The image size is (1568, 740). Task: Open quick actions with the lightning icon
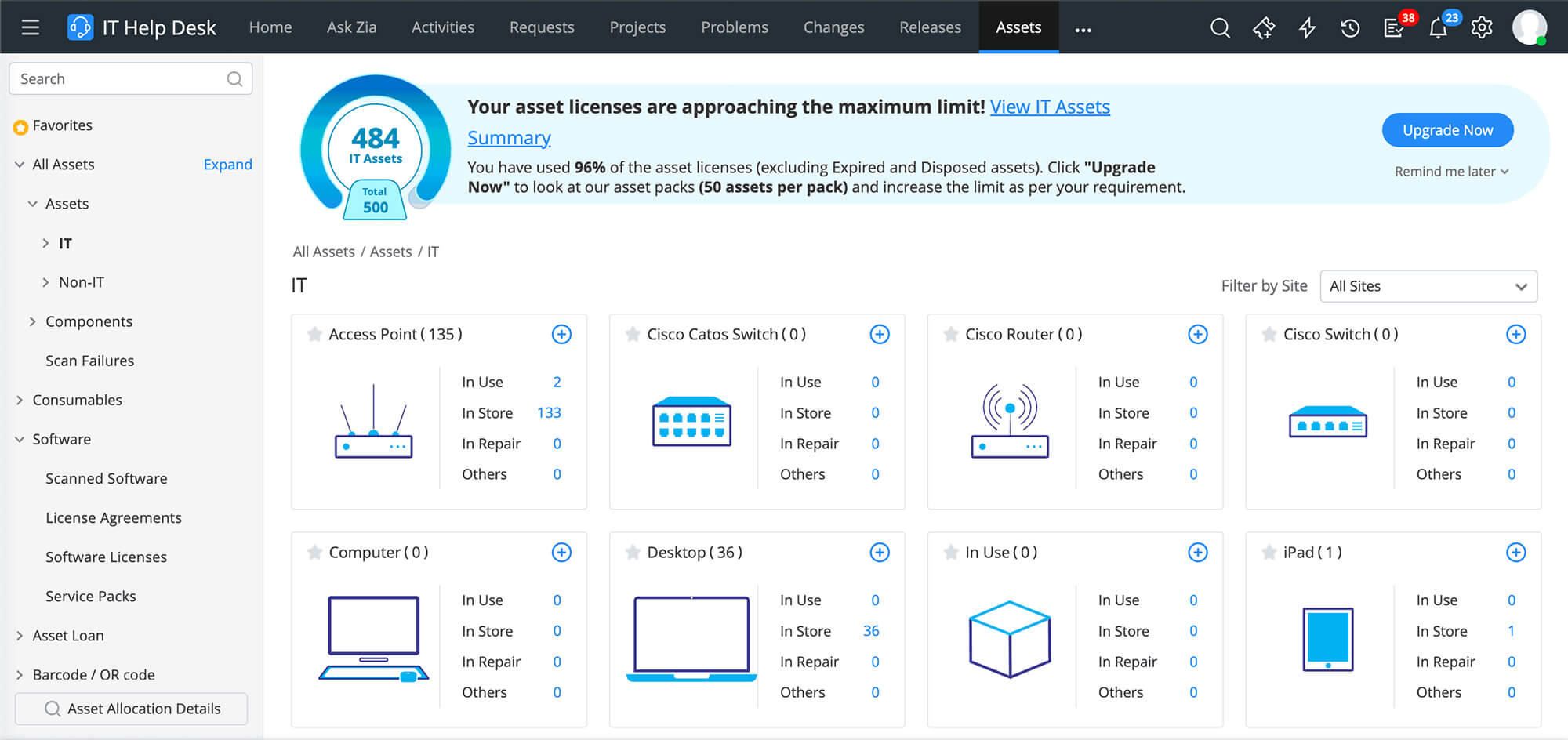tap(1307, 27)
